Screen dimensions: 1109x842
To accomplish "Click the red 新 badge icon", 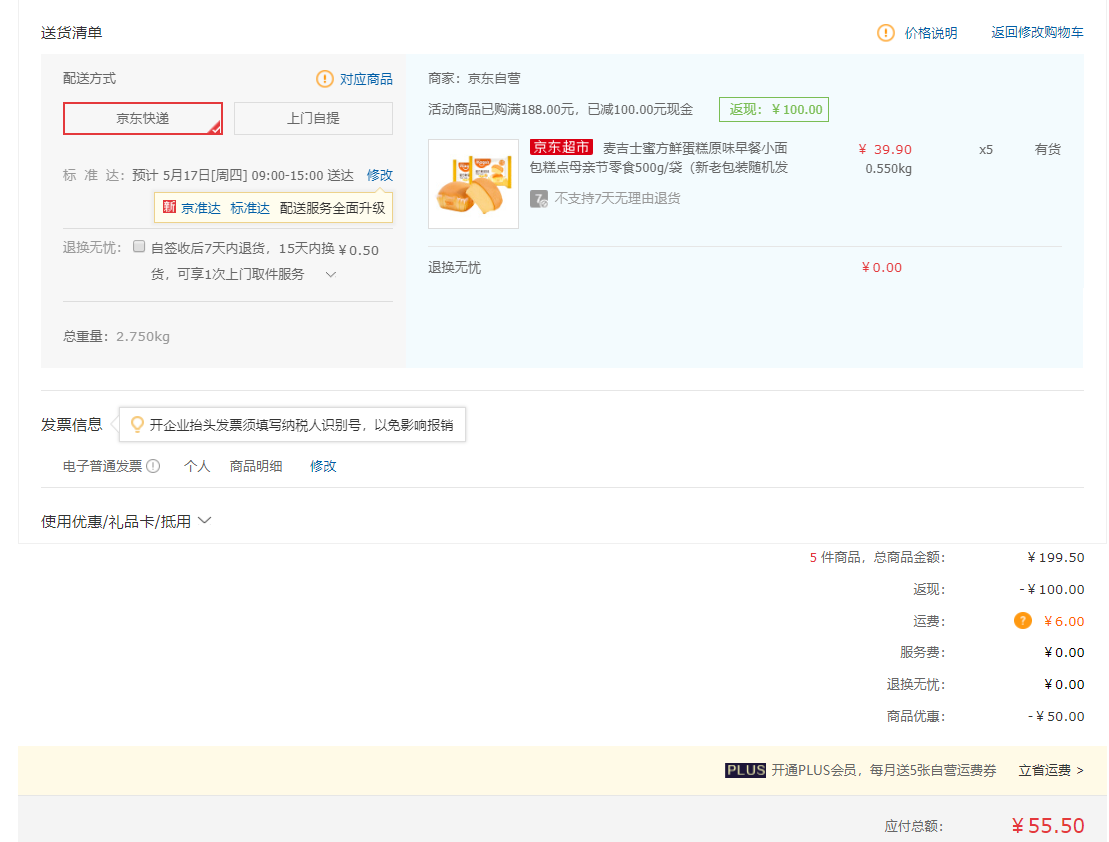I will 169,207.
